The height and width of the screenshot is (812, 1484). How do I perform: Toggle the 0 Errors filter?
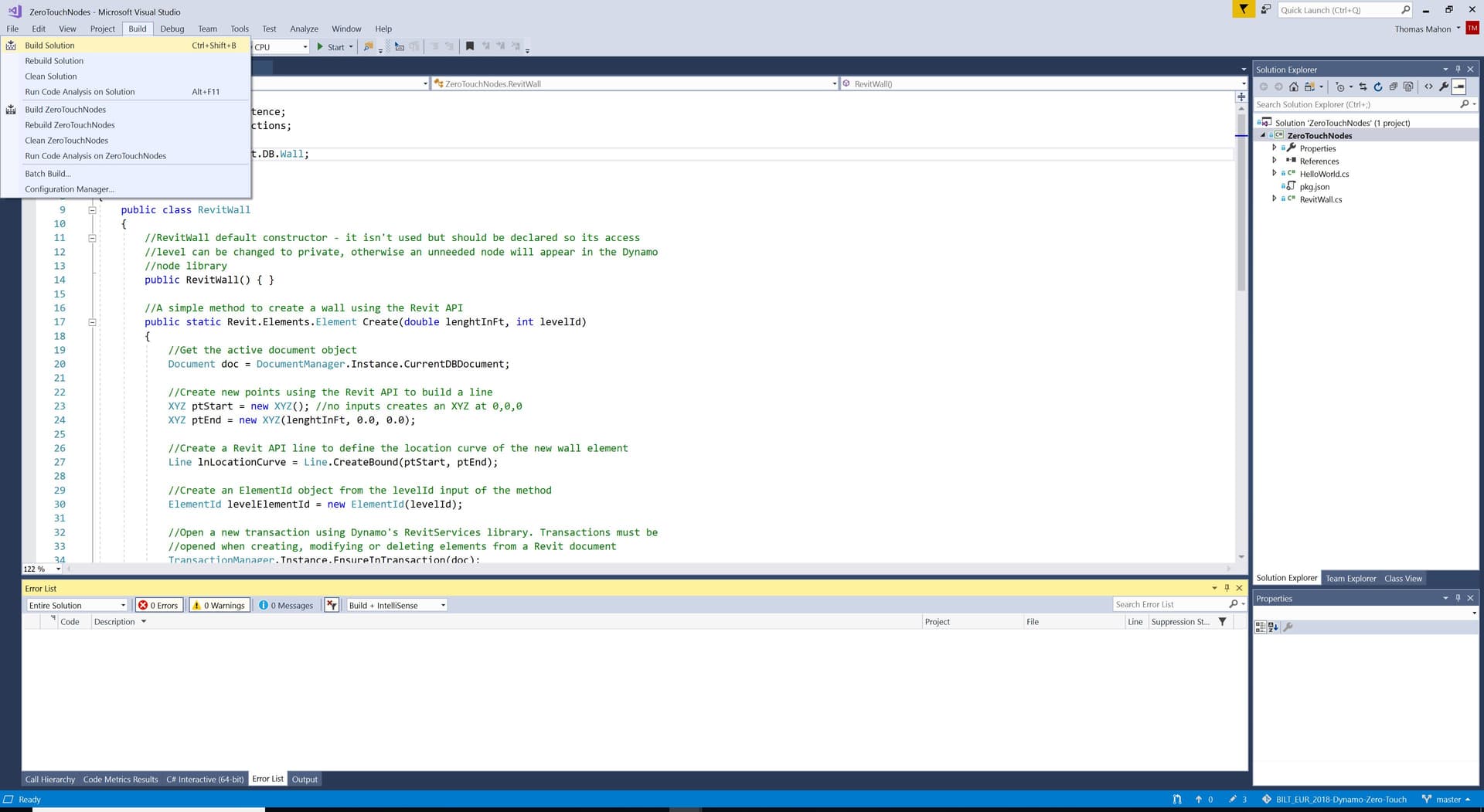click(x=158, y=605)
